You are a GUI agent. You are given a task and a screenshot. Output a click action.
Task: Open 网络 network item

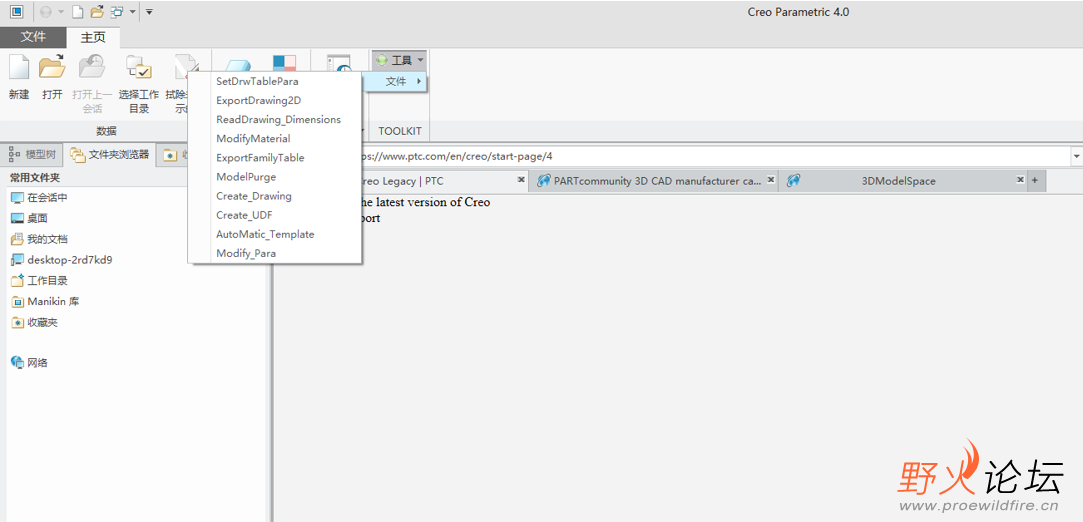click(x=30, y=362)
